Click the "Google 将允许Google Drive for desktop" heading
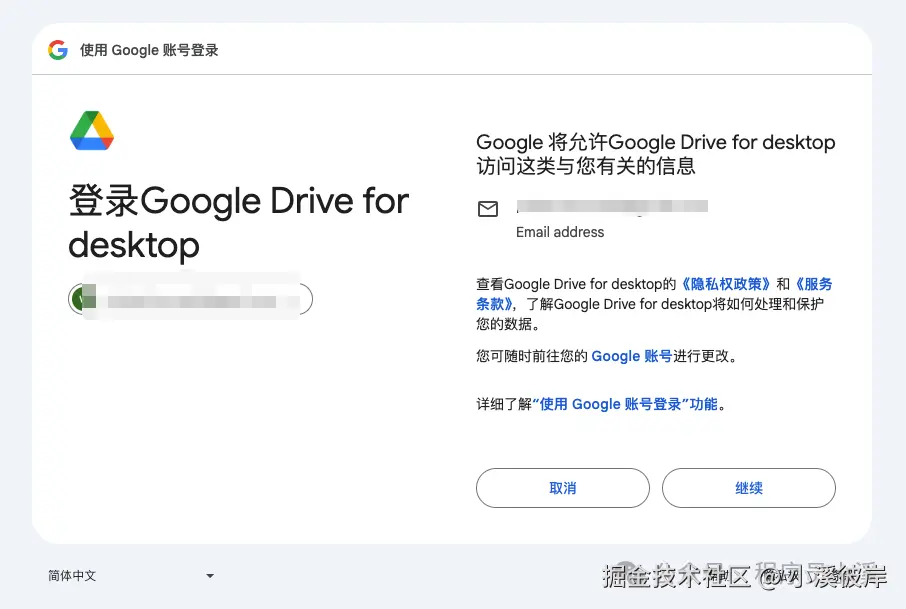This screenshot has height=609, width=906. tap(655, 142)
